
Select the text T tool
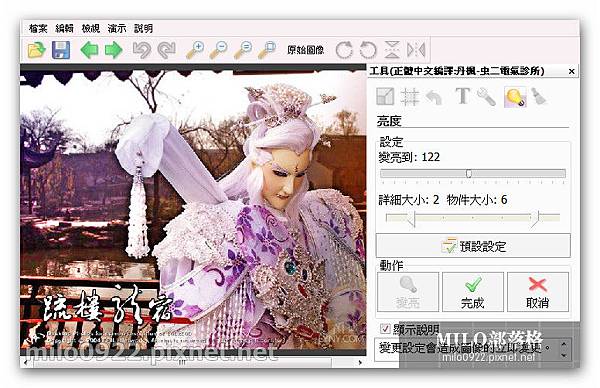(x=462, y=96)
